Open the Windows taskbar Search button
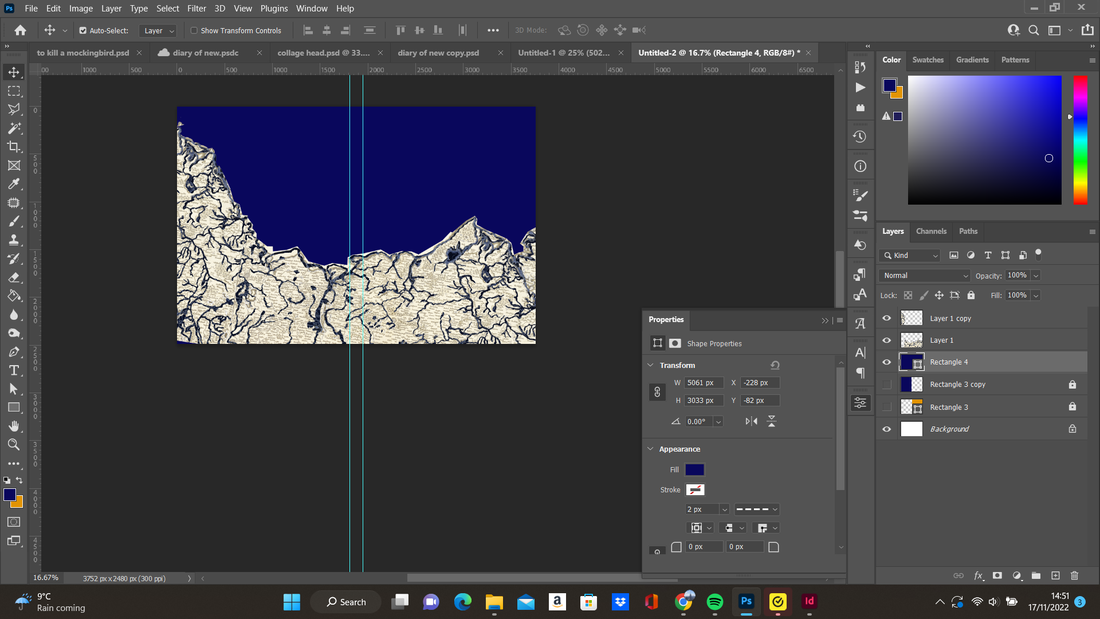1100x619 pixels. point(347,601)
